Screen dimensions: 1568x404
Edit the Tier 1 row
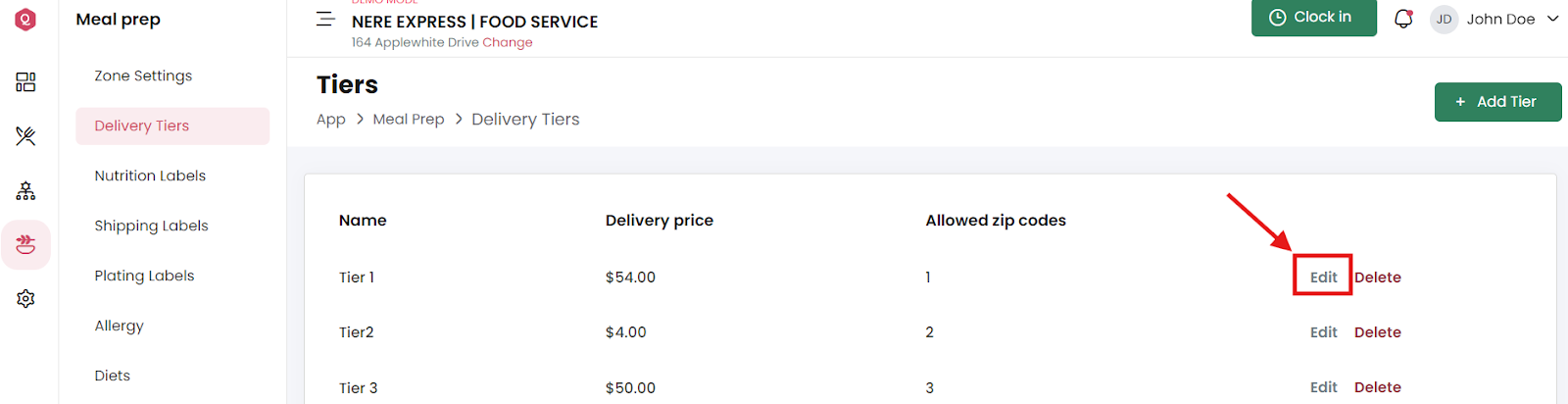[1323, 278]
